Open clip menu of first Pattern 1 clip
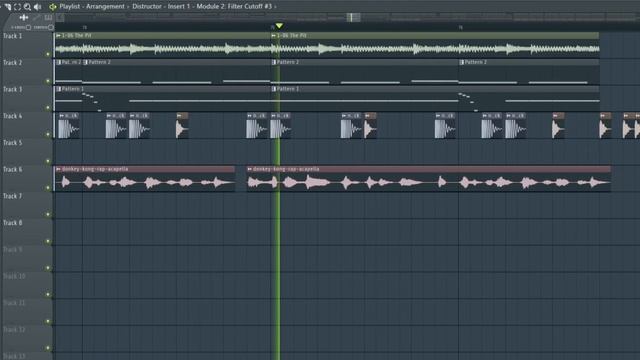The image size is (640, 360). click(58, 89)
